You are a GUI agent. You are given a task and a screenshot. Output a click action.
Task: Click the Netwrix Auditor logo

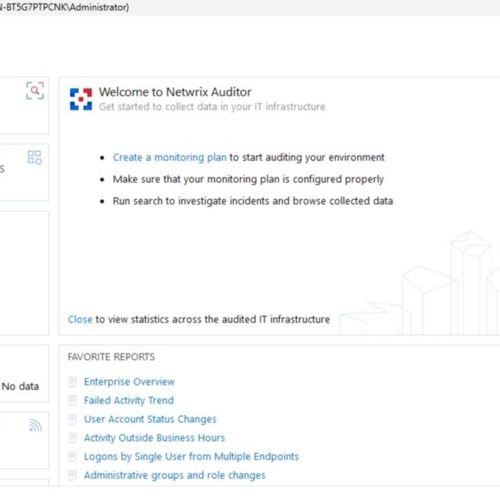click(x=81, y=99)
